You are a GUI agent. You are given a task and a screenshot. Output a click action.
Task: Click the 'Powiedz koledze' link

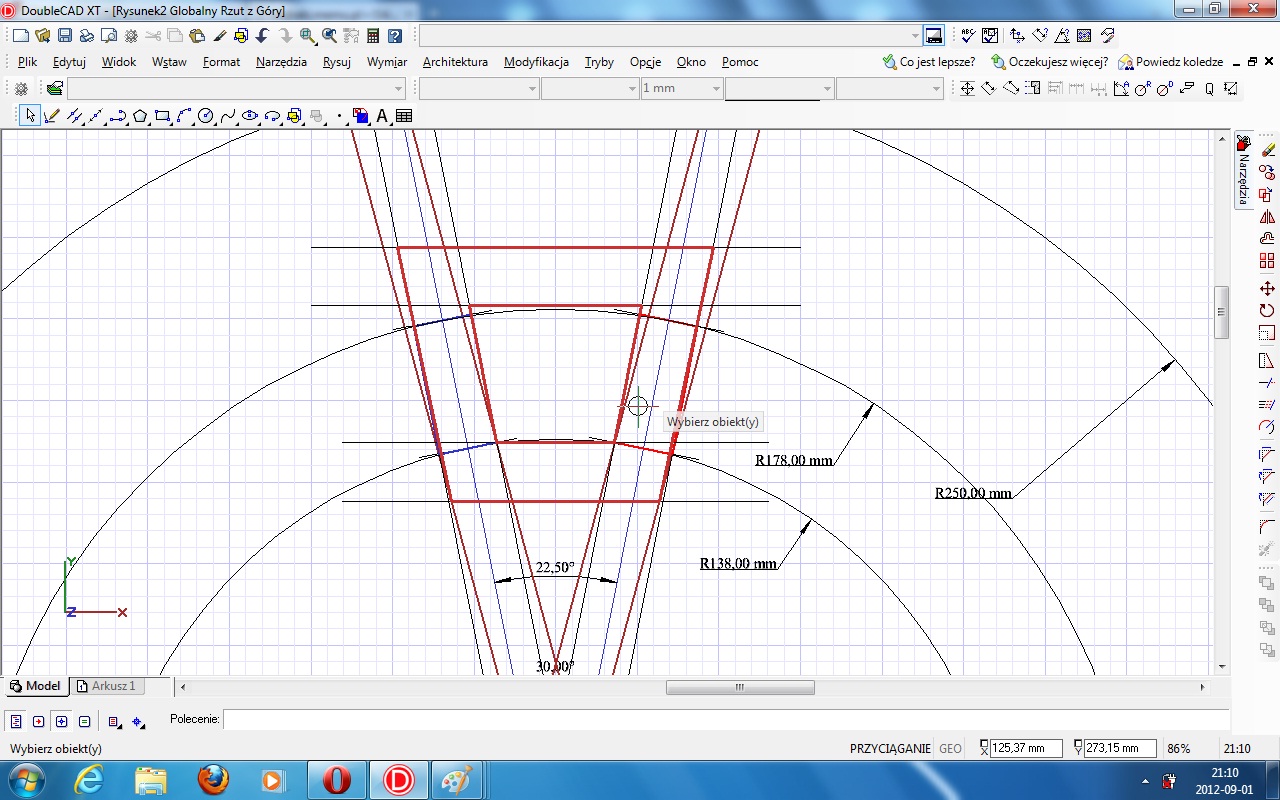click(1178, 62)
